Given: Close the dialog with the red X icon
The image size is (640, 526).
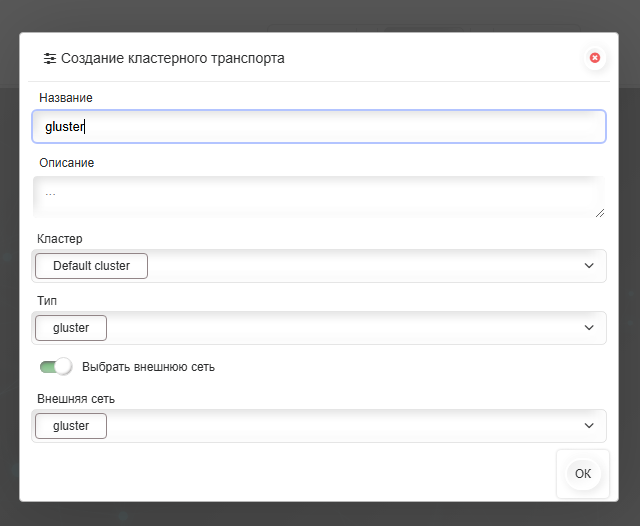Looking at the screenshot, I should coord(595,58).
